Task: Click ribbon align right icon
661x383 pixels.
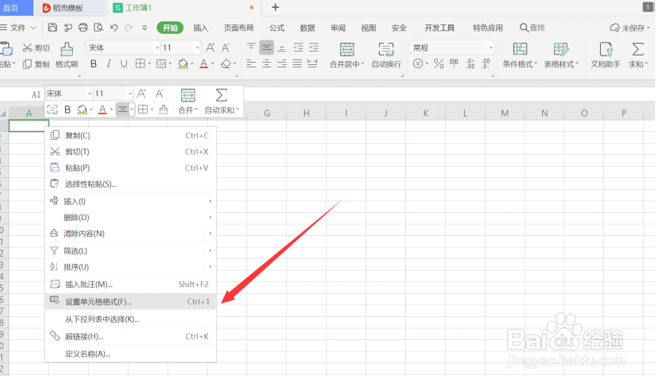Action: pos(282,64)
